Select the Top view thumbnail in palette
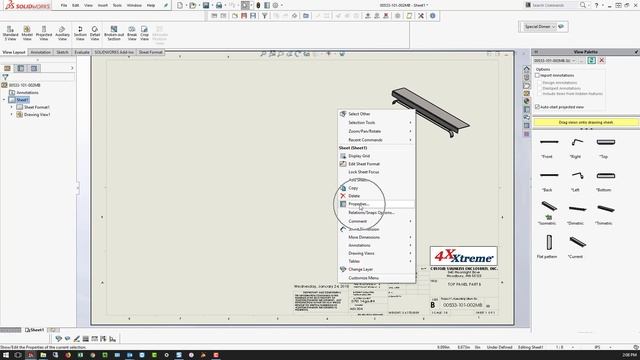The image size is (640, 360). click(605, 142)
